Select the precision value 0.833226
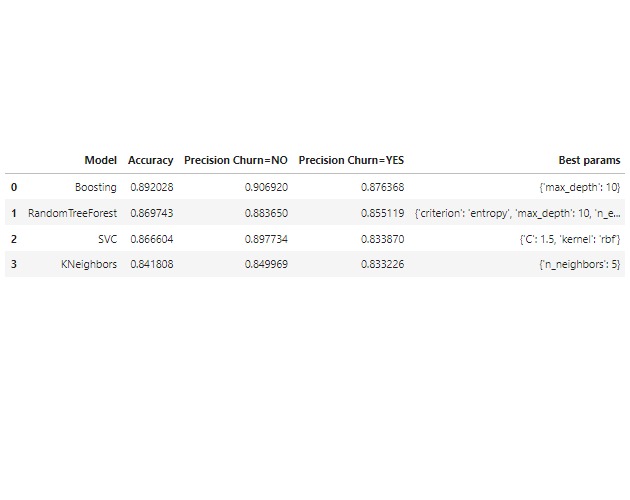Viewport: 630px width, 500px height. click(383, 265)
